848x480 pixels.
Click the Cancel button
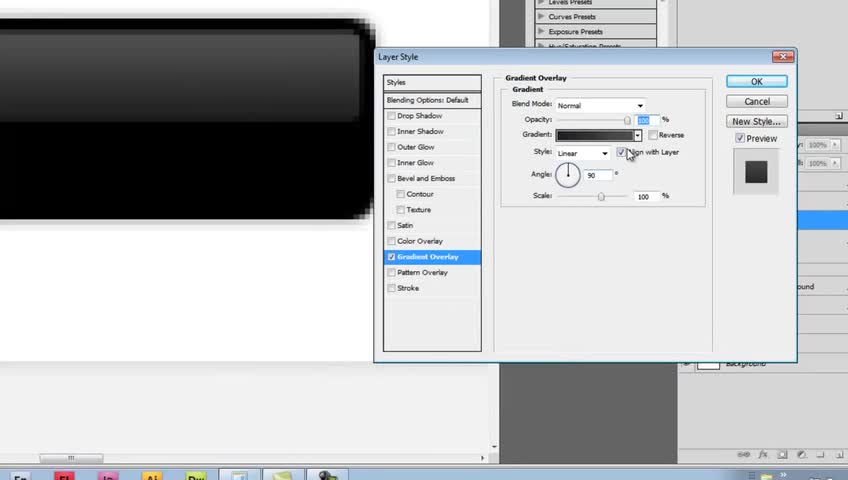pyautogui.click(x=757, y=101)
